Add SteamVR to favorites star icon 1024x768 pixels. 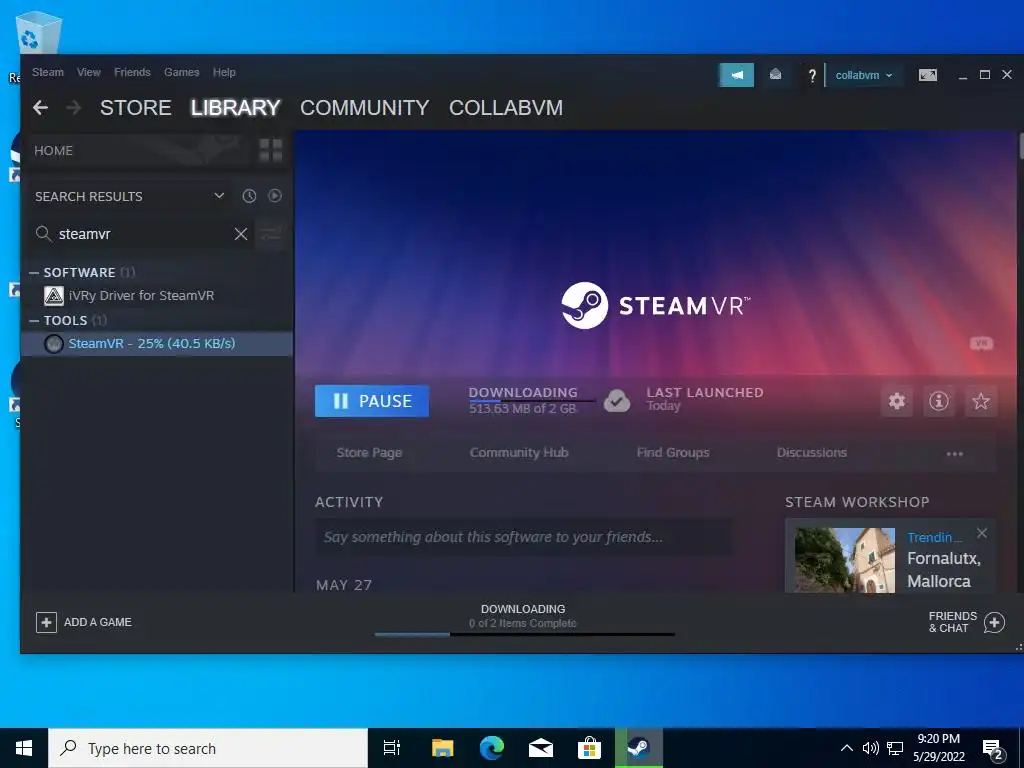coord(981,401)
